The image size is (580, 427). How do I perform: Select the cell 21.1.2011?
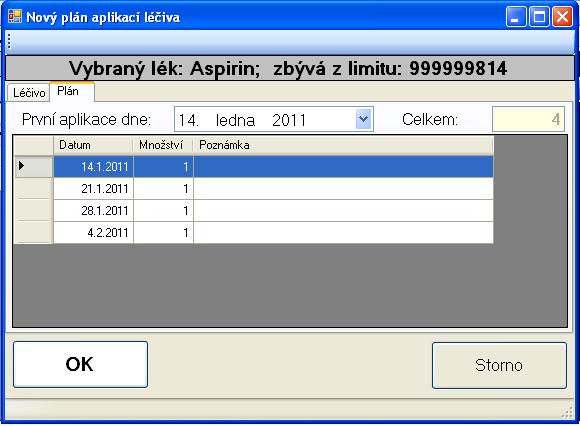[x=94, y=189]
